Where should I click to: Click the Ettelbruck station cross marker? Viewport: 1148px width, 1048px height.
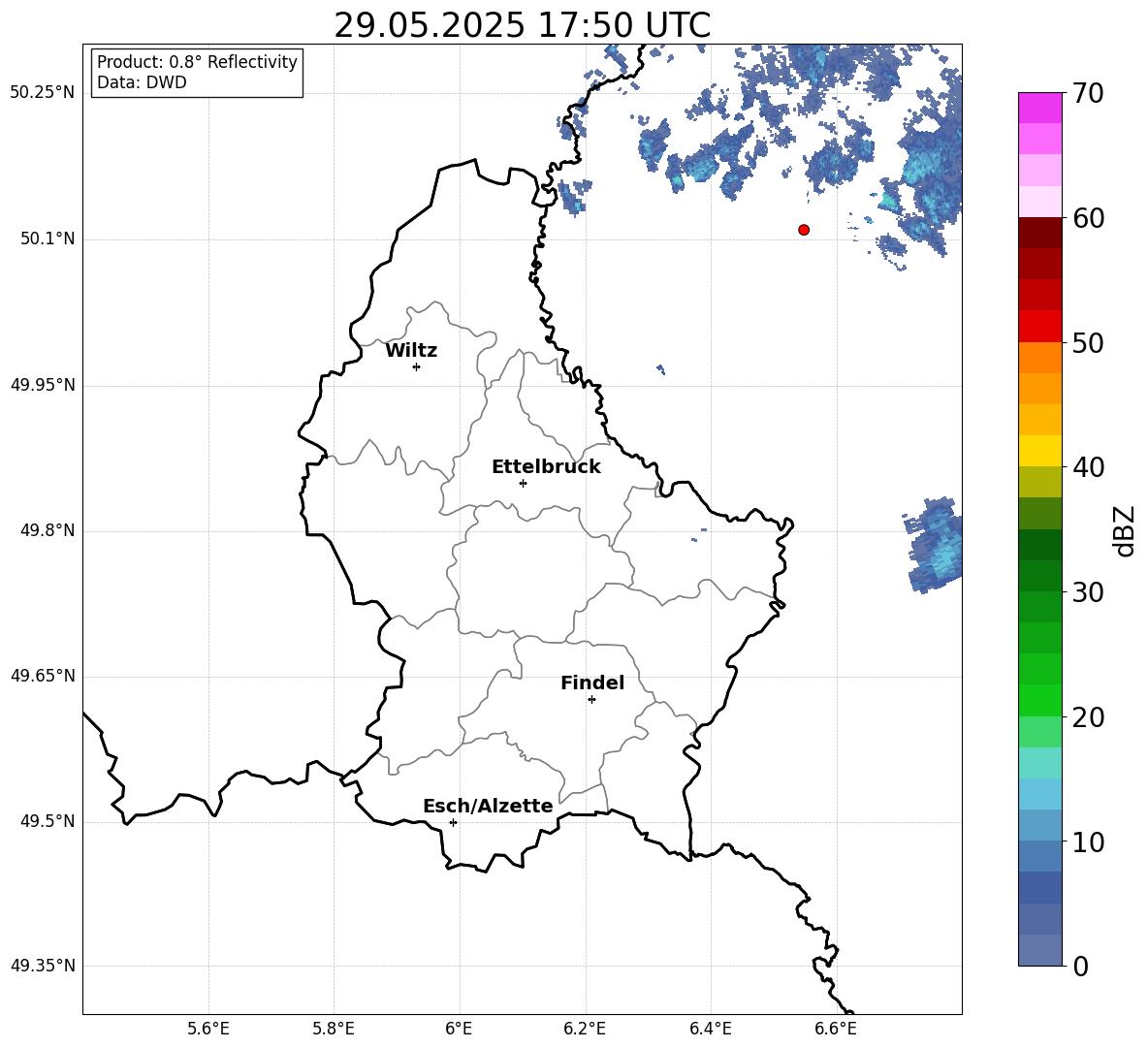coord(523,483)
